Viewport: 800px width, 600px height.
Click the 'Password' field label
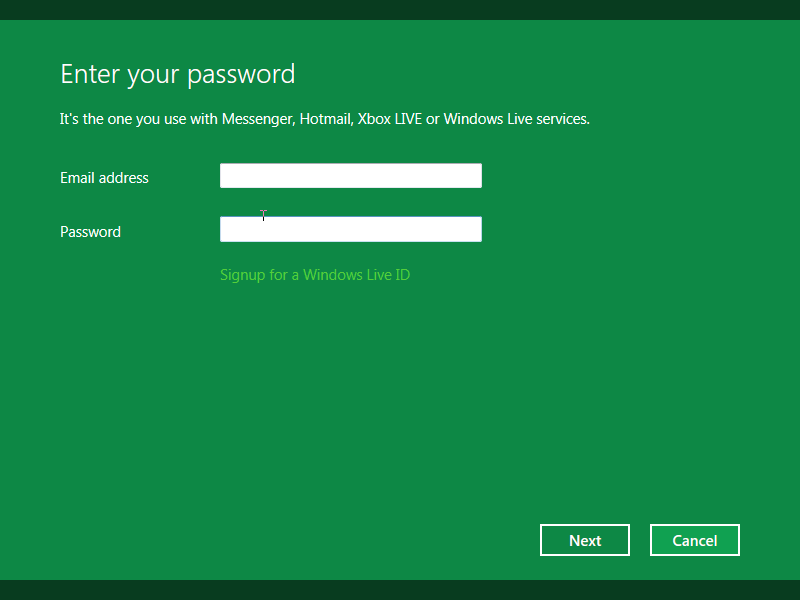90,232
